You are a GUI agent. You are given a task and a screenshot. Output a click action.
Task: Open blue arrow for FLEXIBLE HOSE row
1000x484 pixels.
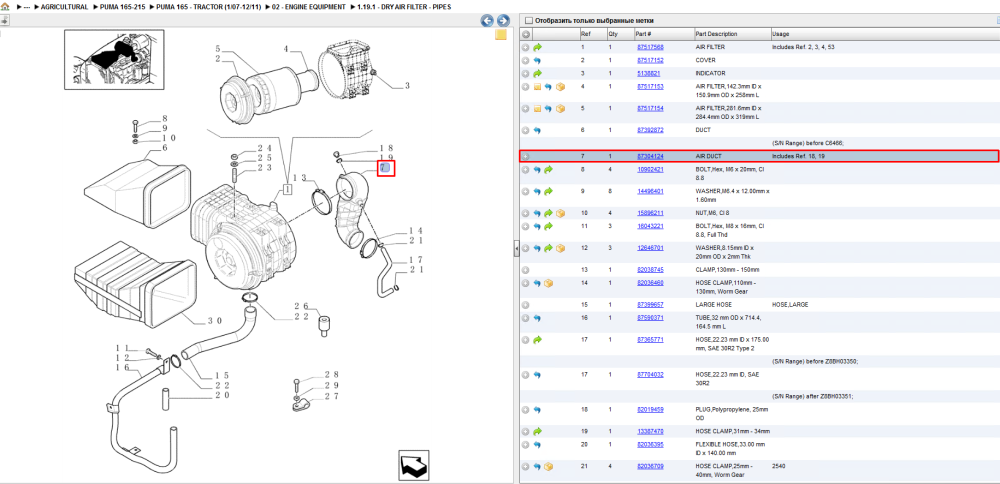(537, 444)
